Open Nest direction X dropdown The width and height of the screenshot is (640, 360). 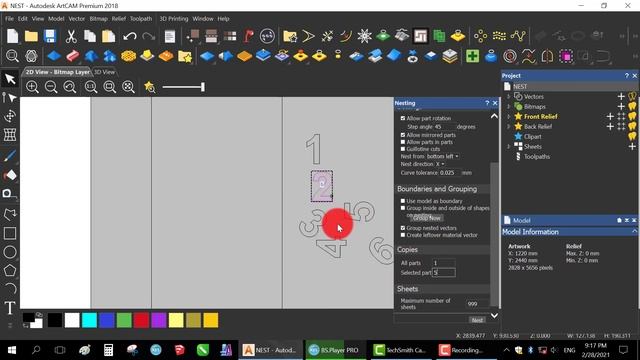pyautogui.click(x=440, y=164)
